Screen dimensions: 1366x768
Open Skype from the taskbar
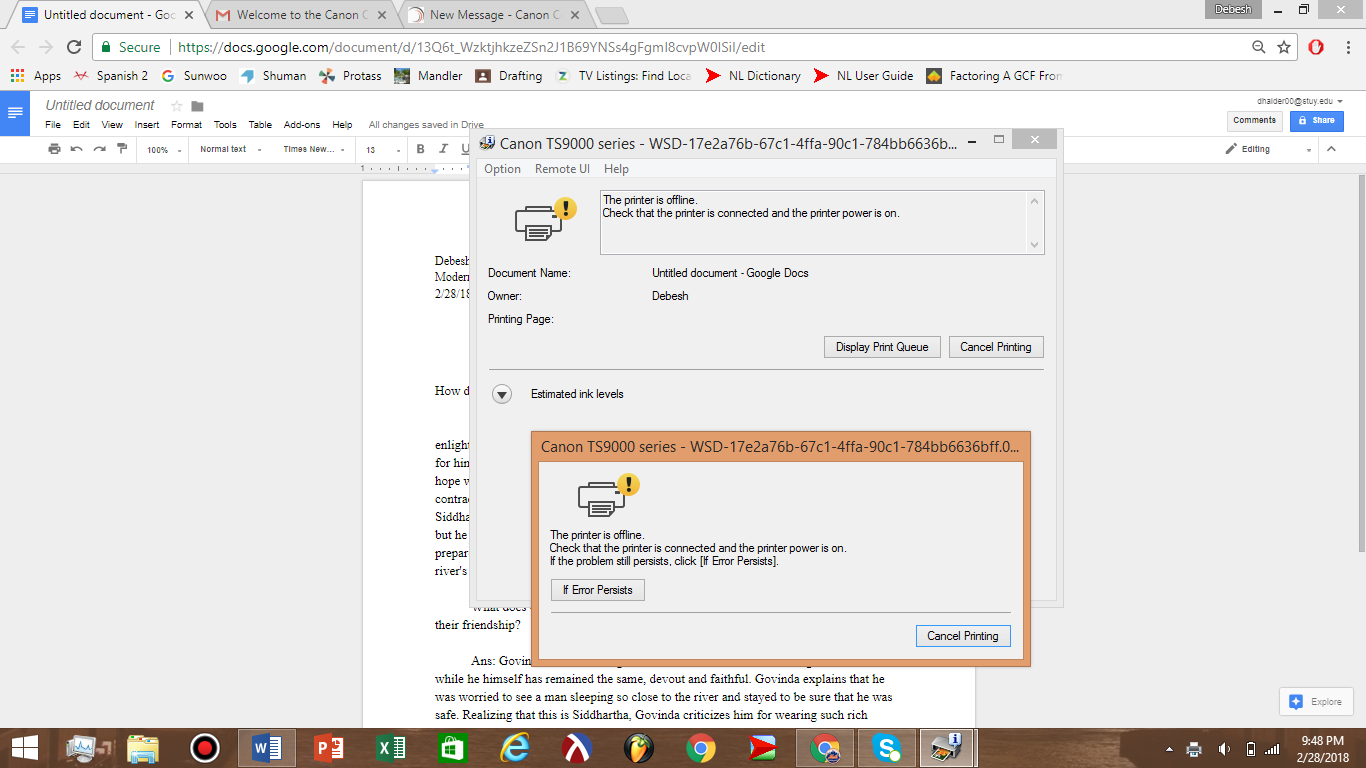click(x=886, y=747)
